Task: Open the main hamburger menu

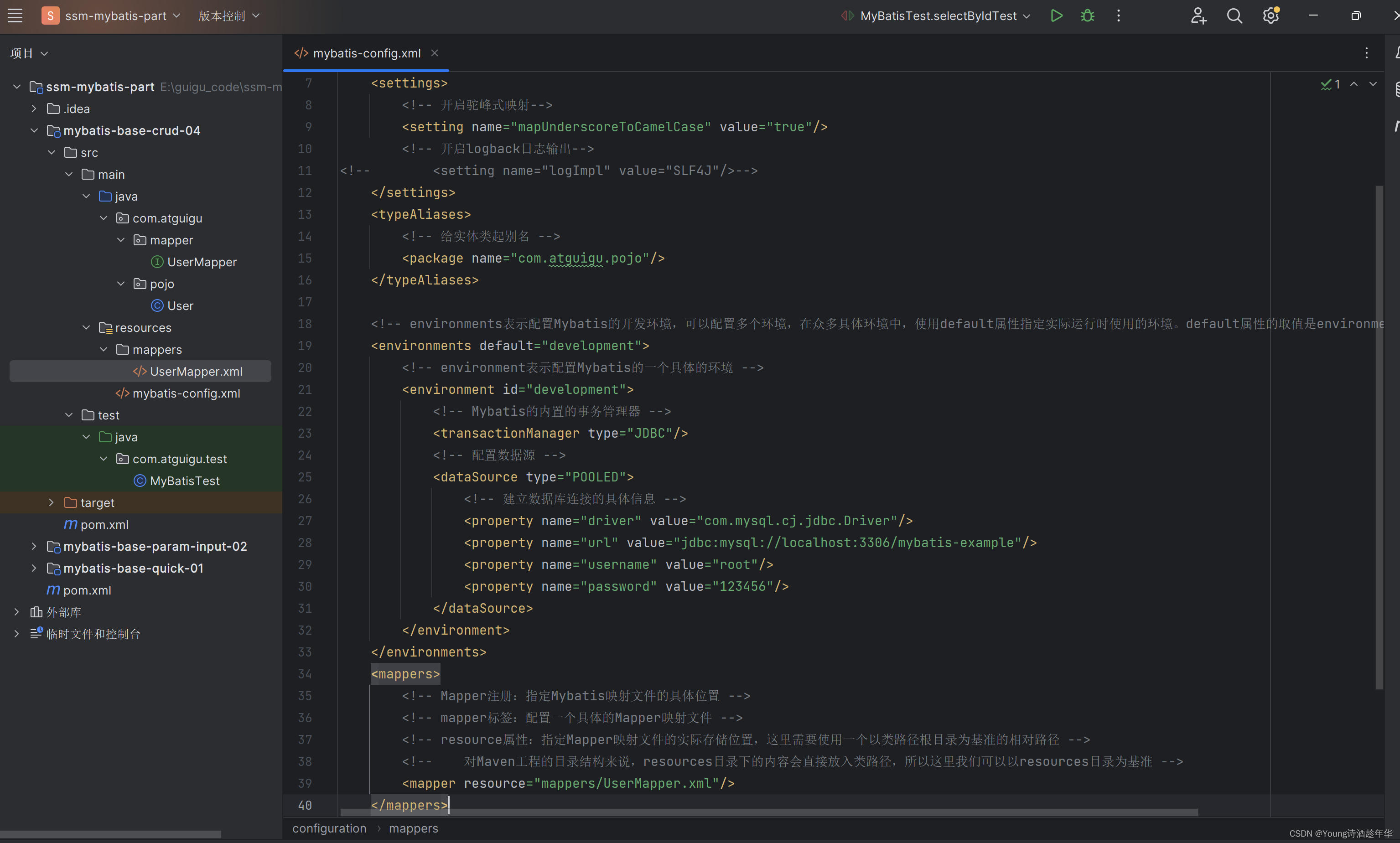Action: click(x=16, y=16)
